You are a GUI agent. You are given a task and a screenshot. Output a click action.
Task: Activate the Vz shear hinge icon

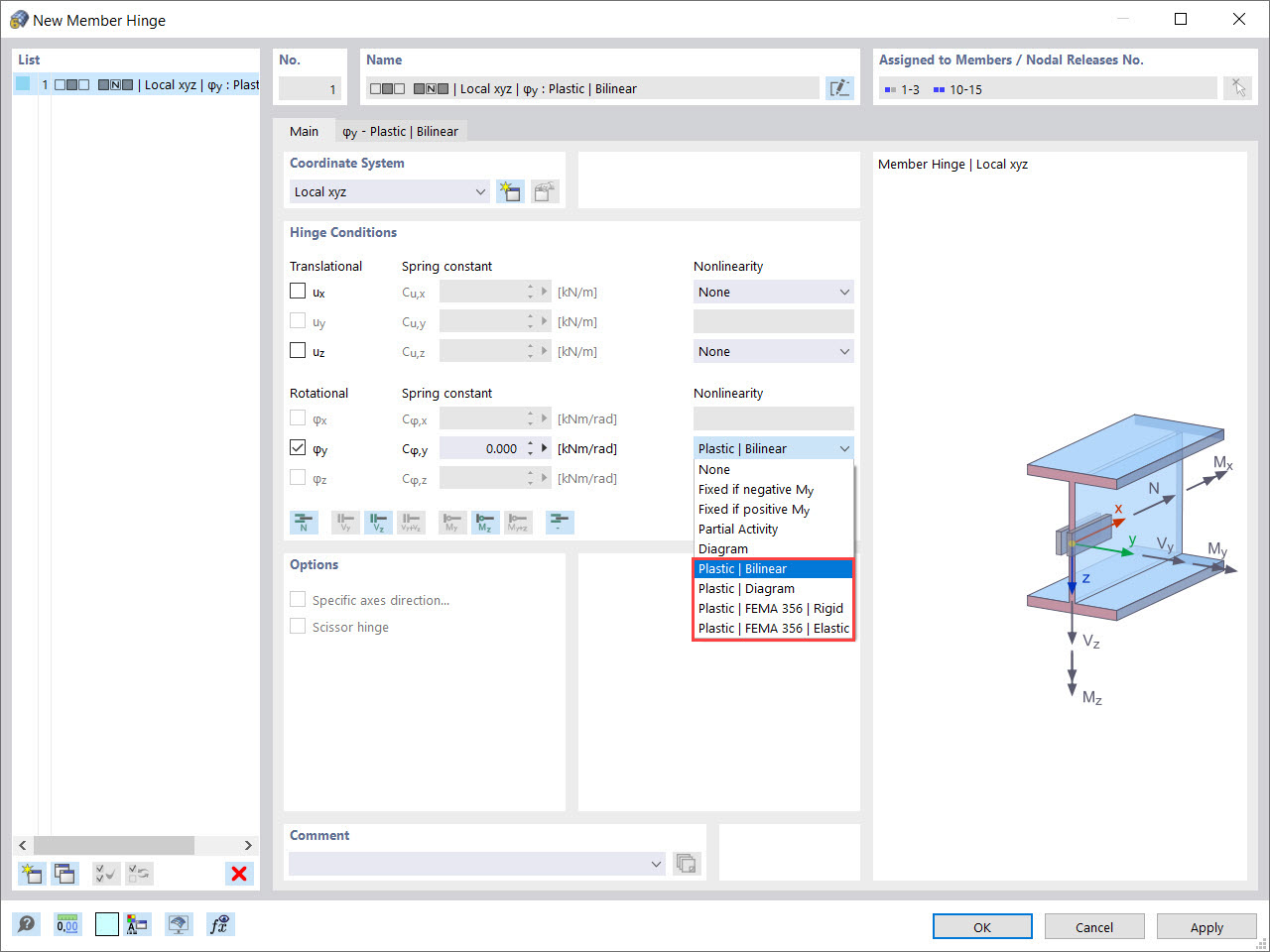click(378, 522)
